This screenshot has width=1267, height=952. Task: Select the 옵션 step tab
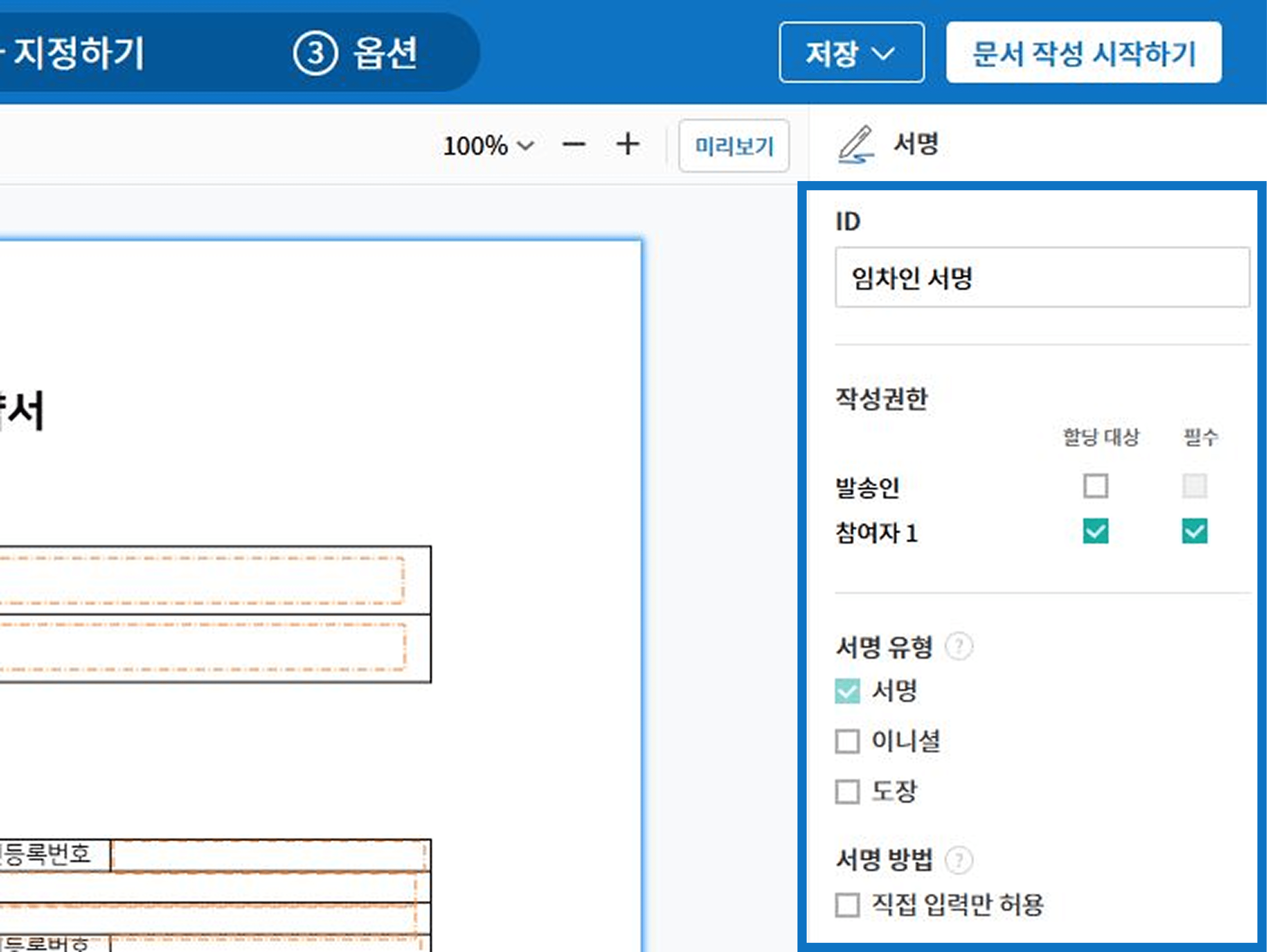(356, 53)
